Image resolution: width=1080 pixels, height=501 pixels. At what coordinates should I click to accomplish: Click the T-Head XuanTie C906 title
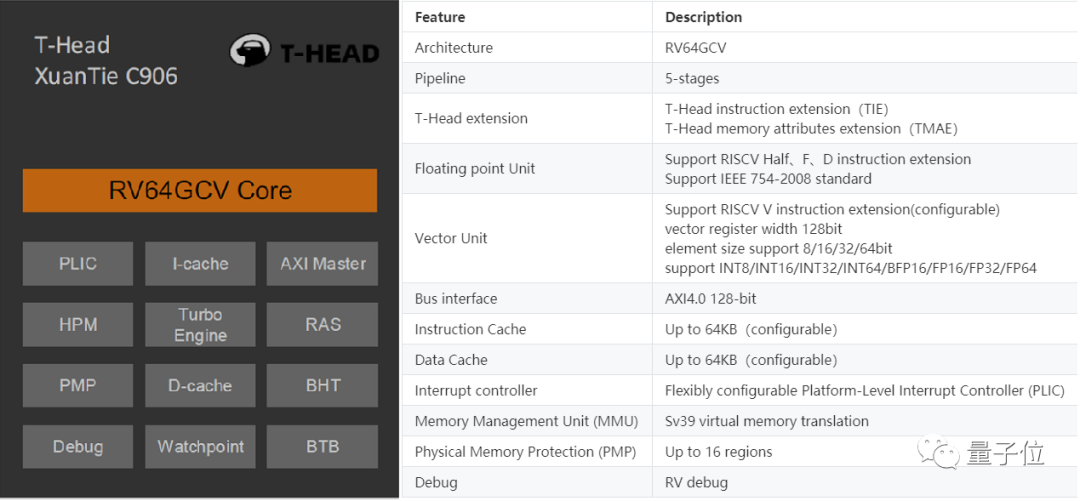(106, 61)
